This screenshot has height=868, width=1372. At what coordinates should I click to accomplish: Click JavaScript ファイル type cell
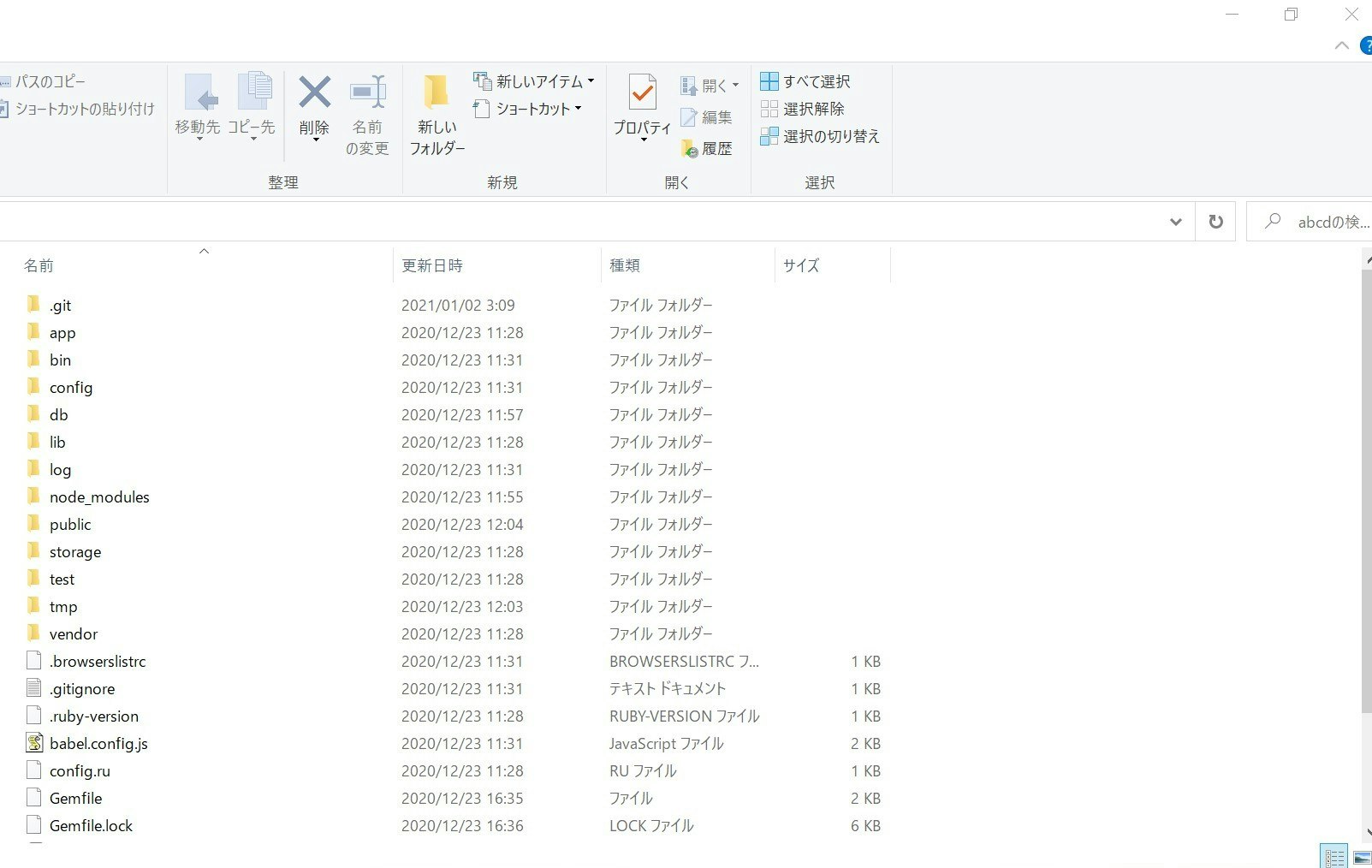click(x=667, y=743)
